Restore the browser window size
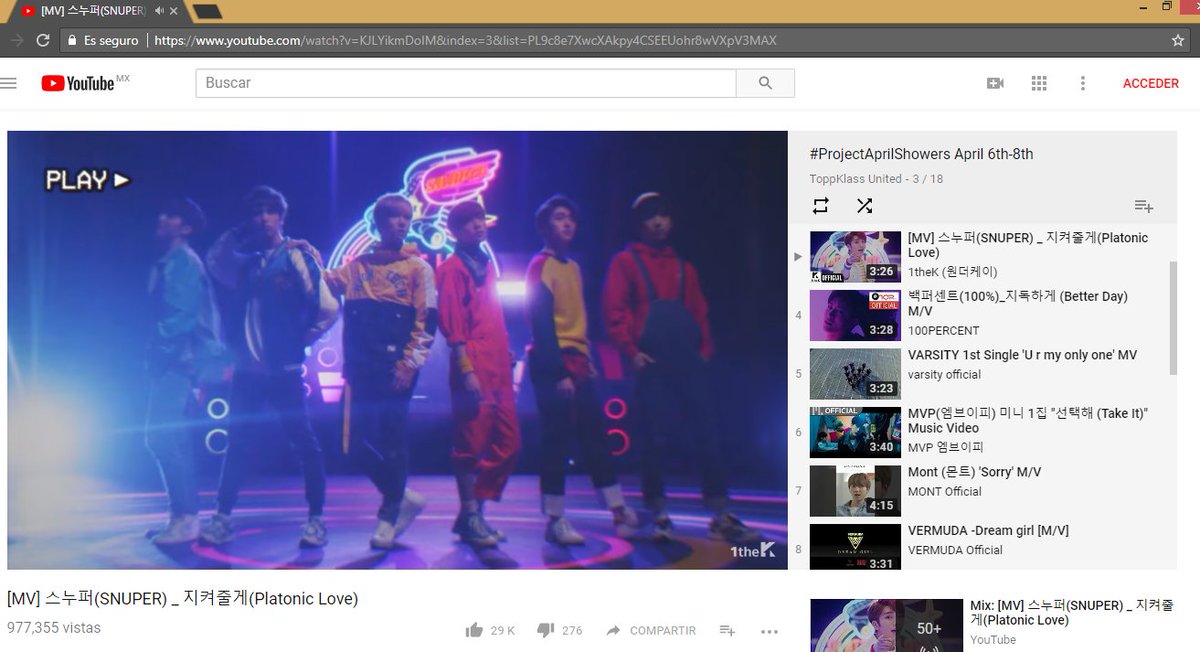Screen dimensions: 1200x652 (1166, 6)
